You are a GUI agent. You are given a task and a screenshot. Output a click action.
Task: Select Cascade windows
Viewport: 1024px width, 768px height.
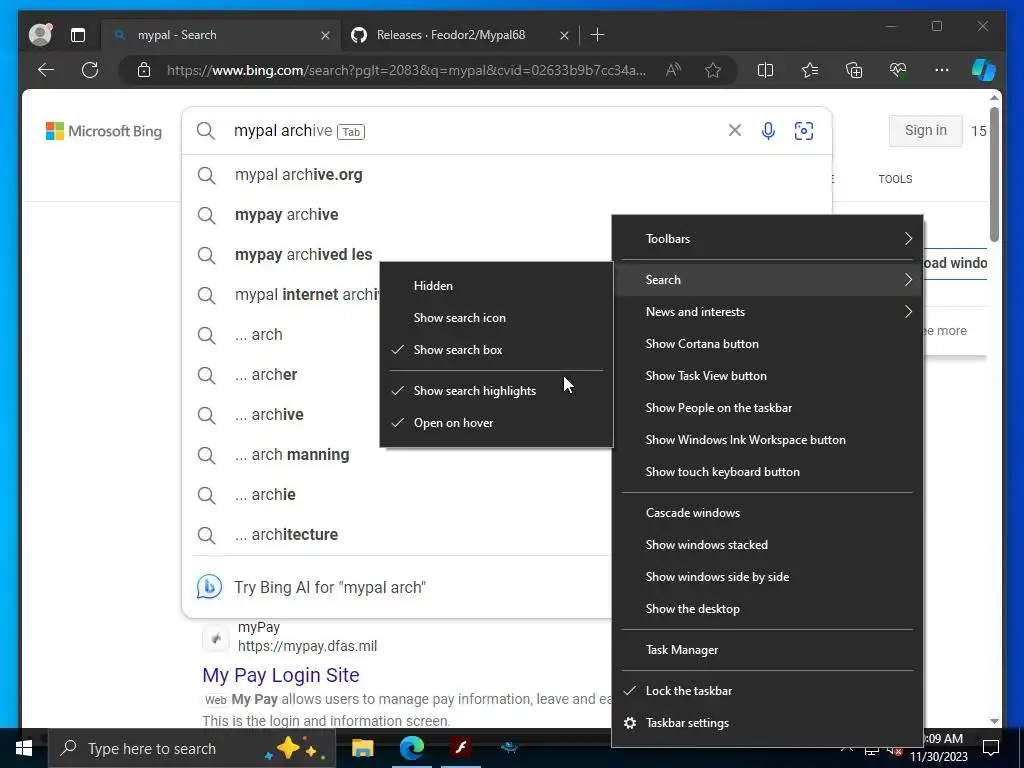tap(767, 513)
